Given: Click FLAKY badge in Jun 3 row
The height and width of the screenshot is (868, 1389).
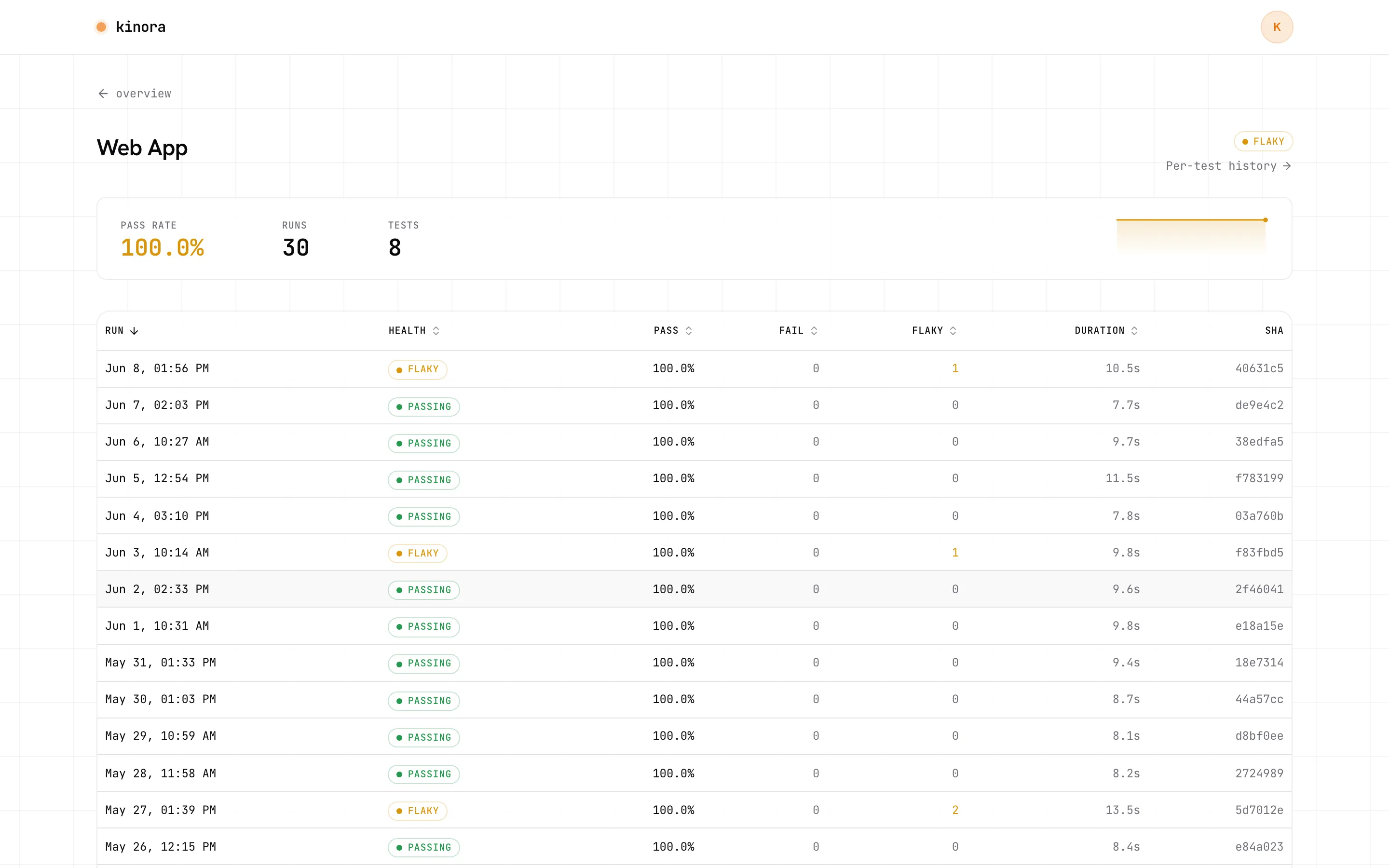Looking at the screenshot, I should 417,554.
